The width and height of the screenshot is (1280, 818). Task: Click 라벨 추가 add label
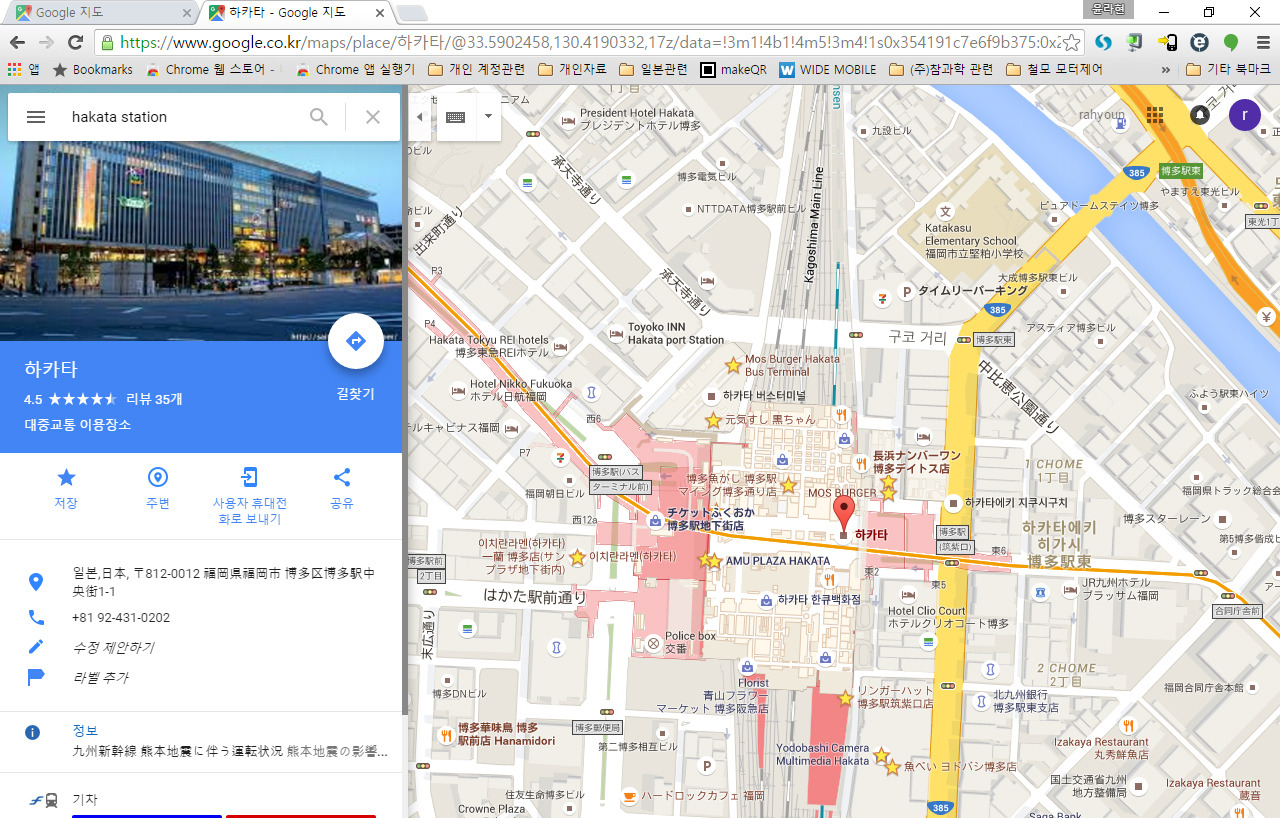point(100,678)
